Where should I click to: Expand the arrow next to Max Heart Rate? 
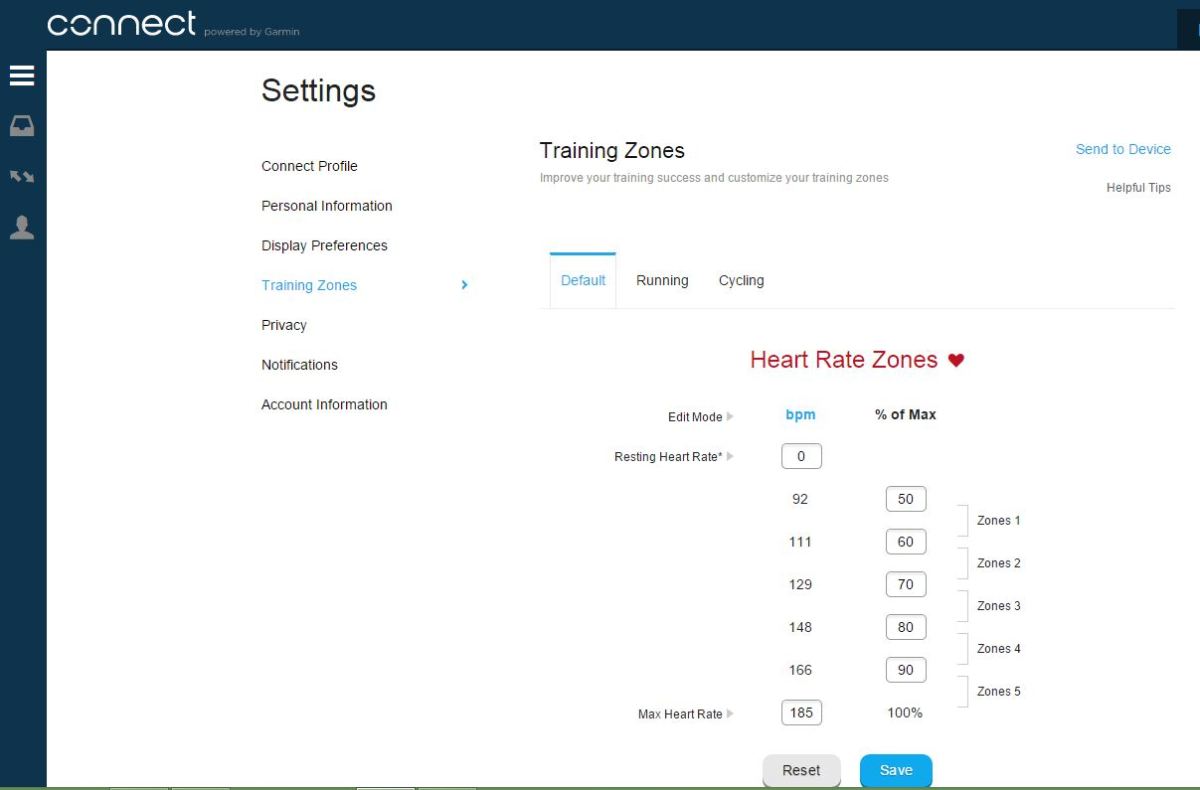(x=730, y=714)
